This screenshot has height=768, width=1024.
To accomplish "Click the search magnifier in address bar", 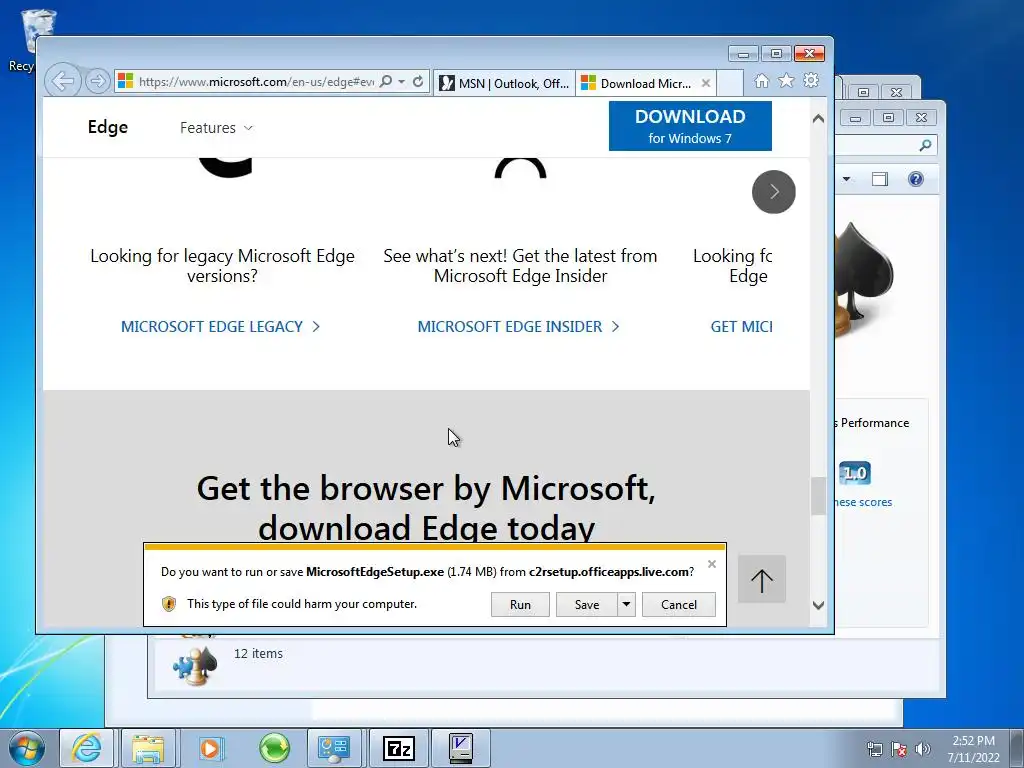I will point(386,82).
